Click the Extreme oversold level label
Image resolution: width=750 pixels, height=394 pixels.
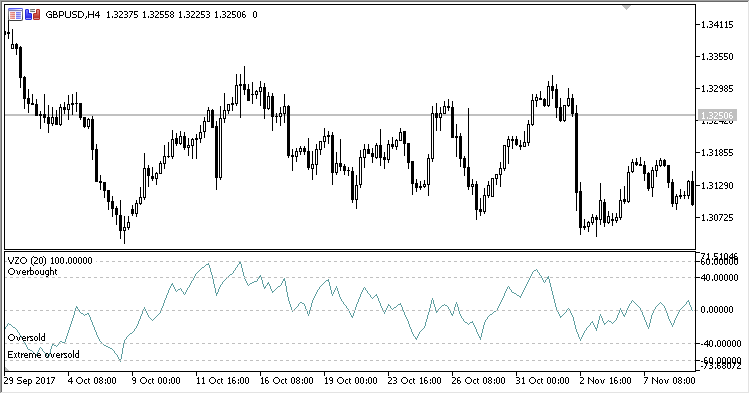click(44, 355)
